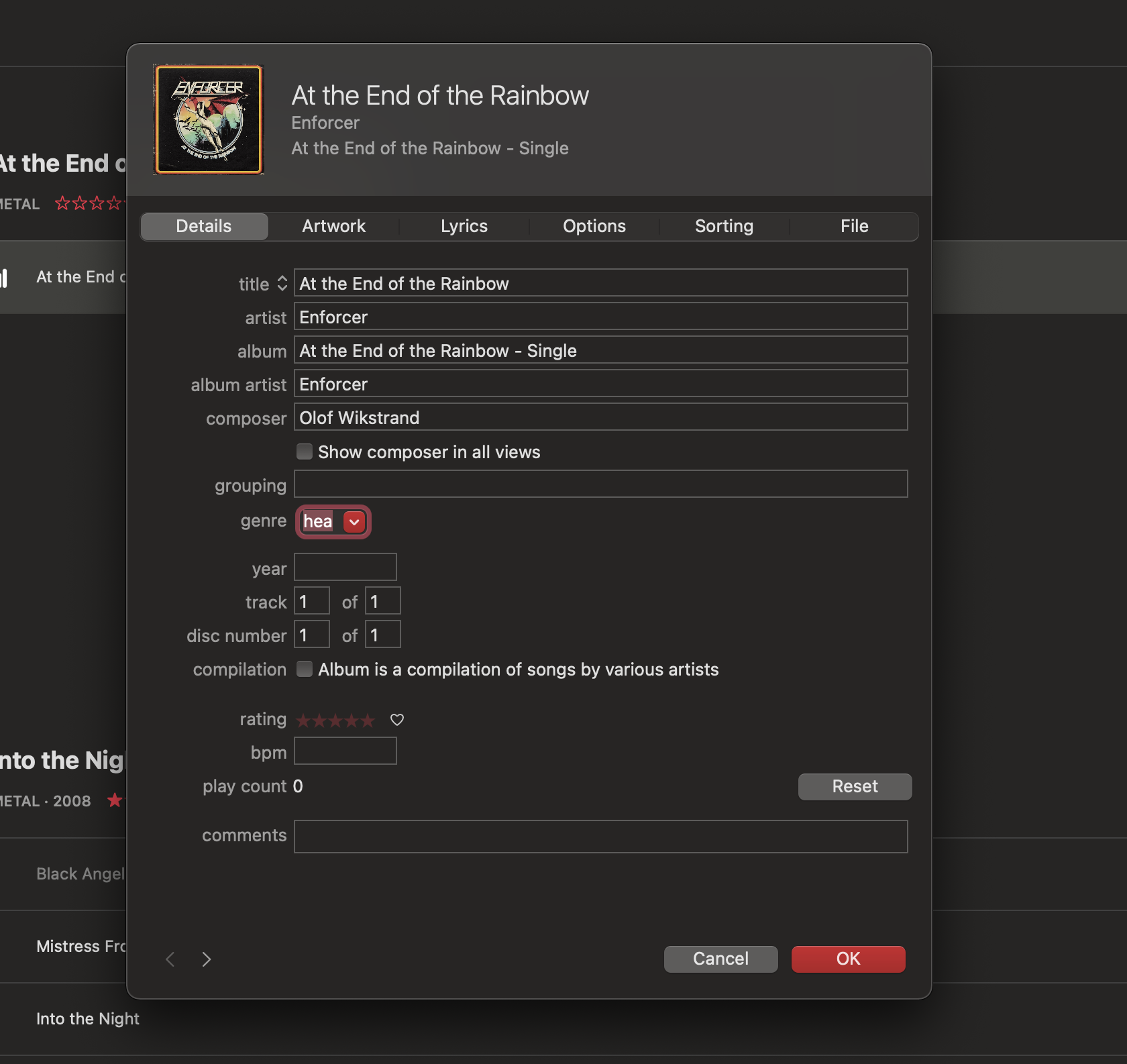Image resolution: width=1127 pixels, height=1064 pixels.
Task: Open the genre dropdown arrow
Action: coord(354,522)
